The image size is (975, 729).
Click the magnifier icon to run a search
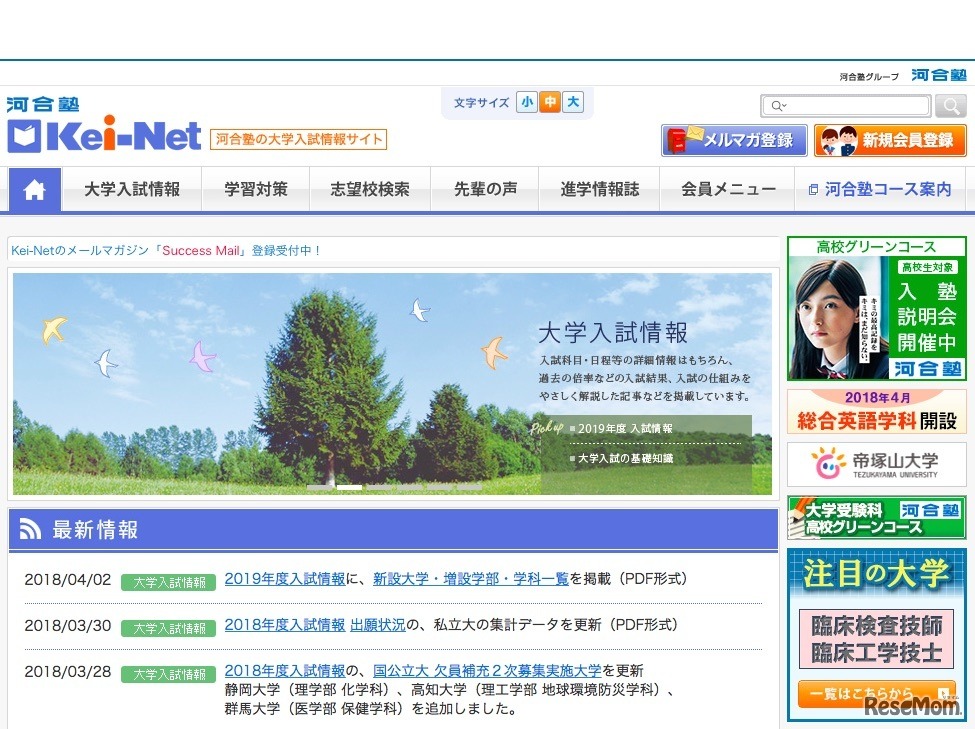coord(949,105)
